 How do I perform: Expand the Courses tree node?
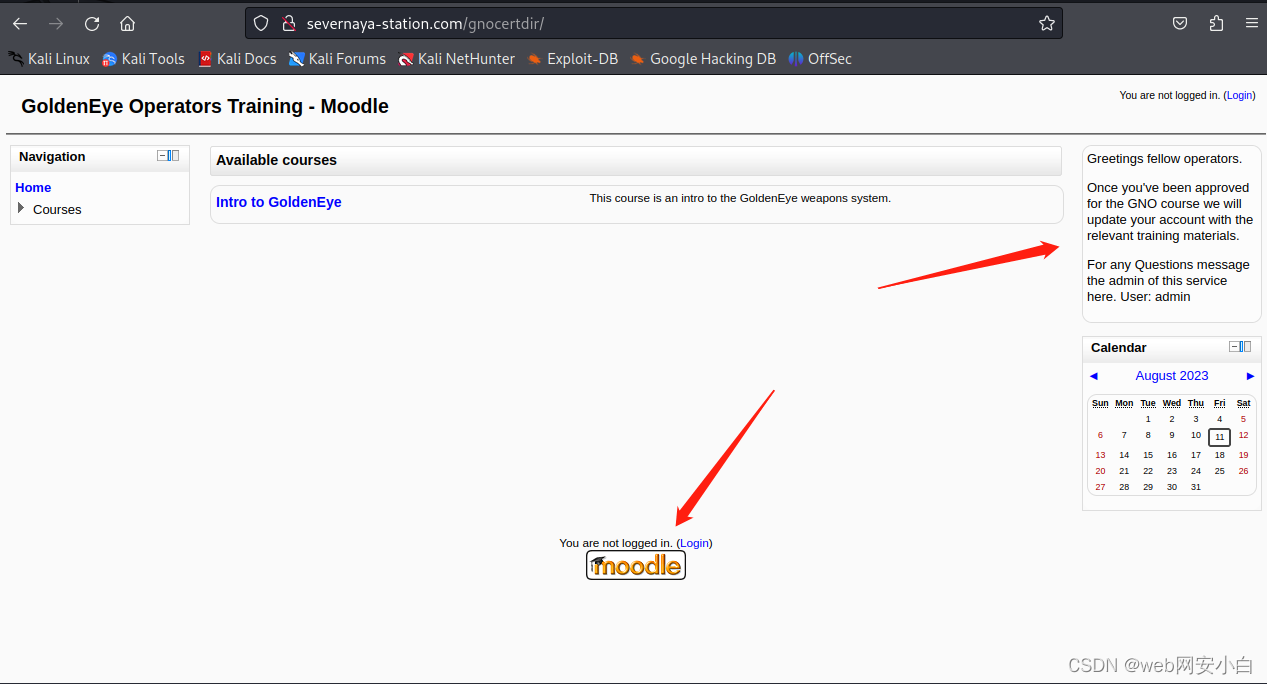tap(21, 208)
